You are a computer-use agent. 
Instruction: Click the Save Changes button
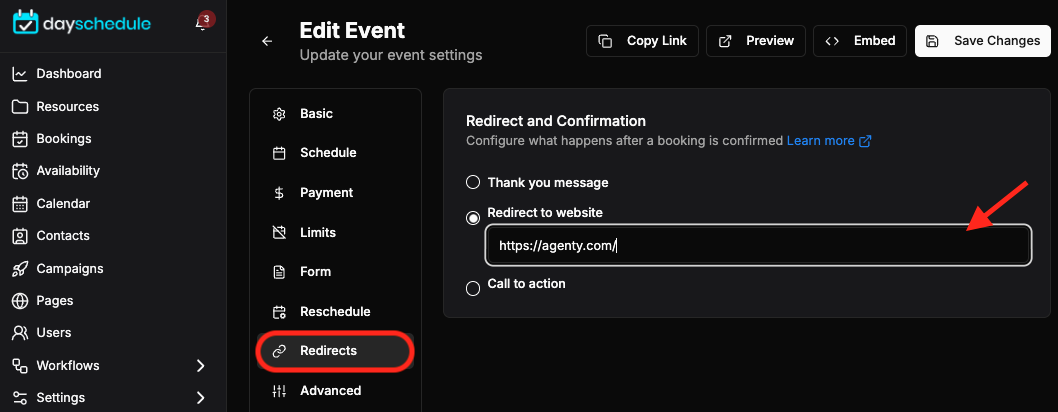tap(982, 41)
